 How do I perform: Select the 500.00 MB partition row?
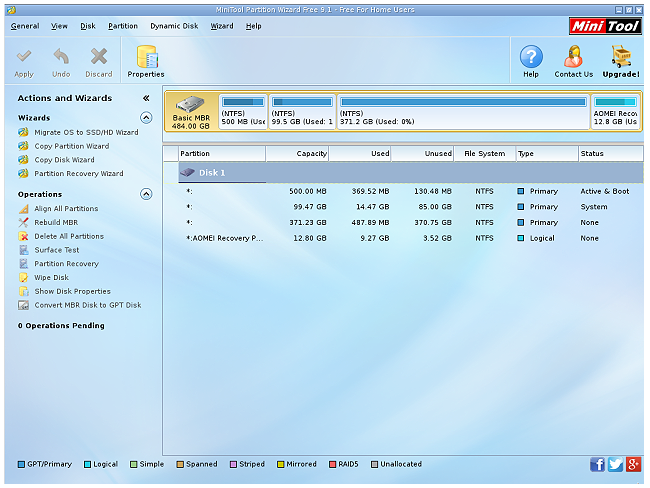pos(404,191)
